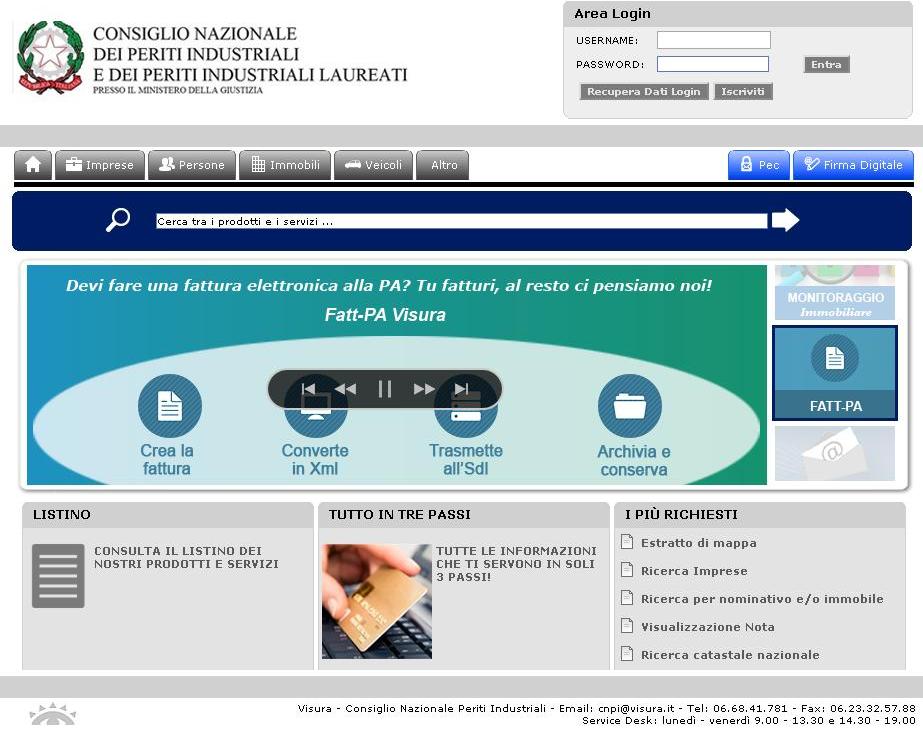Click the Estratto di mappa document icon
This screenshot has width=923, height=732.
click(627, 541)
